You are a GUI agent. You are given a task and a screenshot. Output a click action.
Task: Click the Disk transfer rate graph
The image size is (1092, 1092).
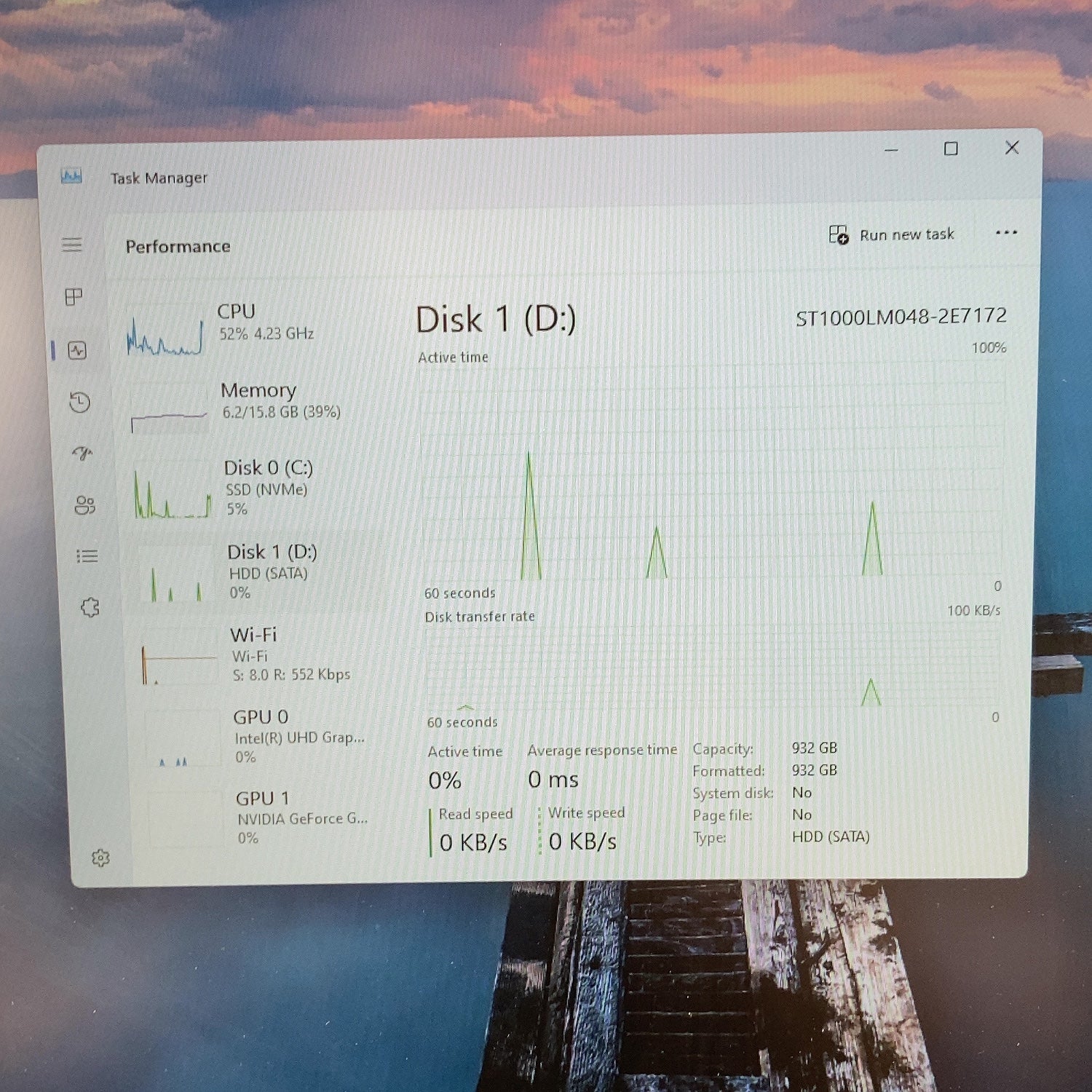713,666
